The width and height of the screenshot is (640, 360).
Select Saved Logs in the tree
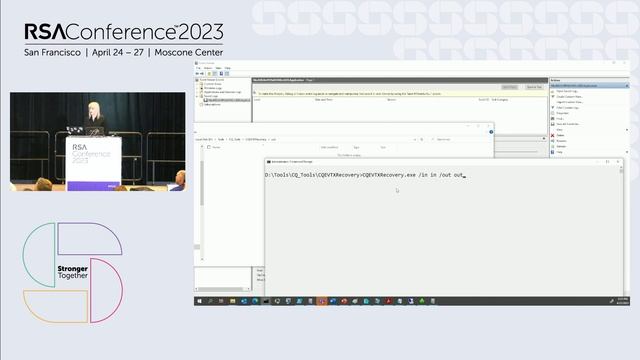click(x=211, y=96)
